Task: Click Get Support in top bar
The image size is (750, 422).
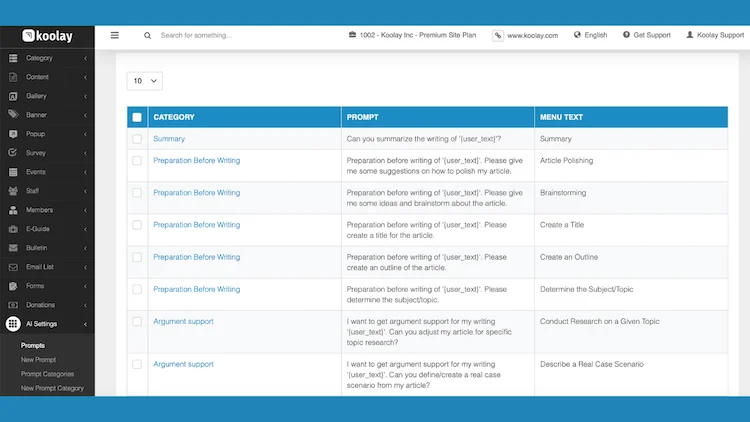Action: coord(646,35)
